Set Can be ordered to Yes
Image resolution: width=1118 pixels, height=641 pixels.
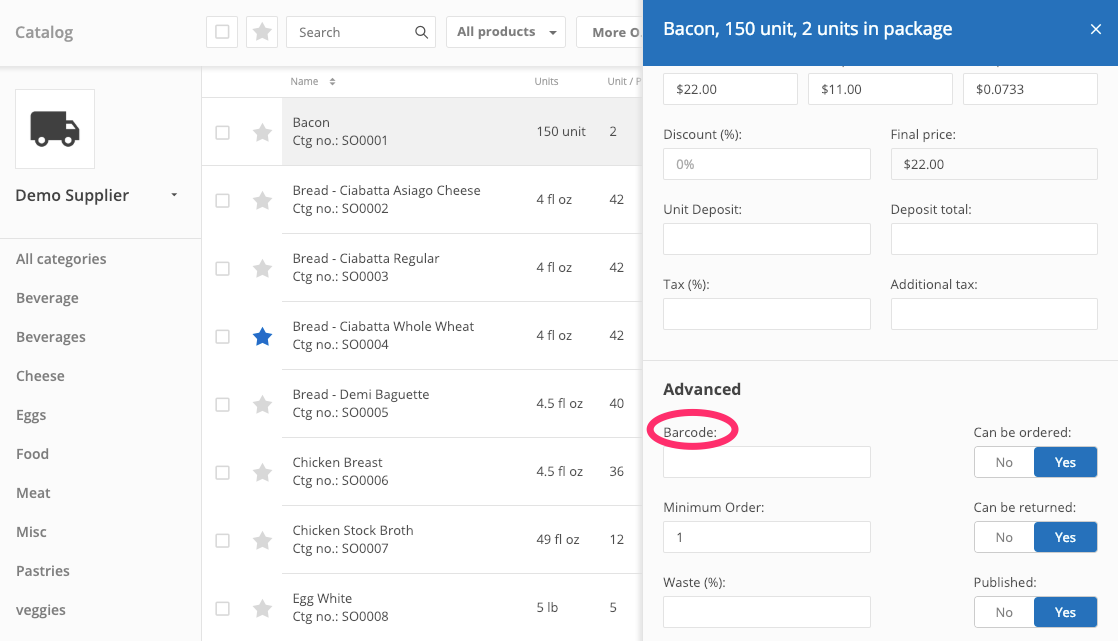click(x=1065, y=462)
